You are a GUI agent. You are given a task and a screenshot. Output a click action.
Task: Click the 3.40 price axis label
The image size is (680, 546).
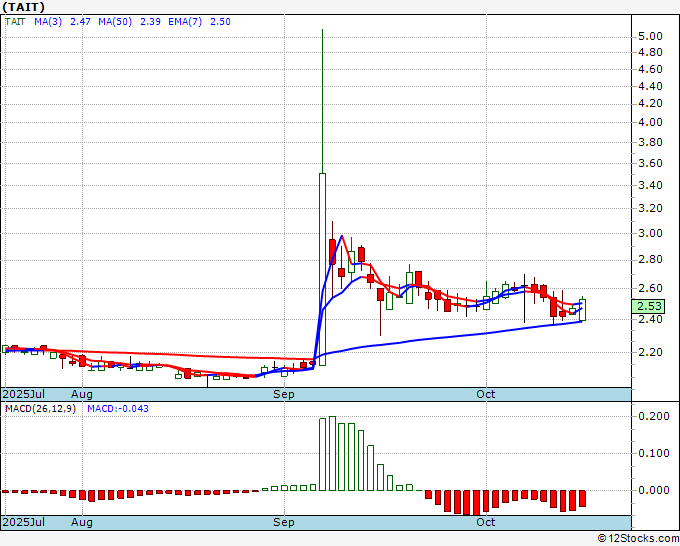(x=651, y=186)
